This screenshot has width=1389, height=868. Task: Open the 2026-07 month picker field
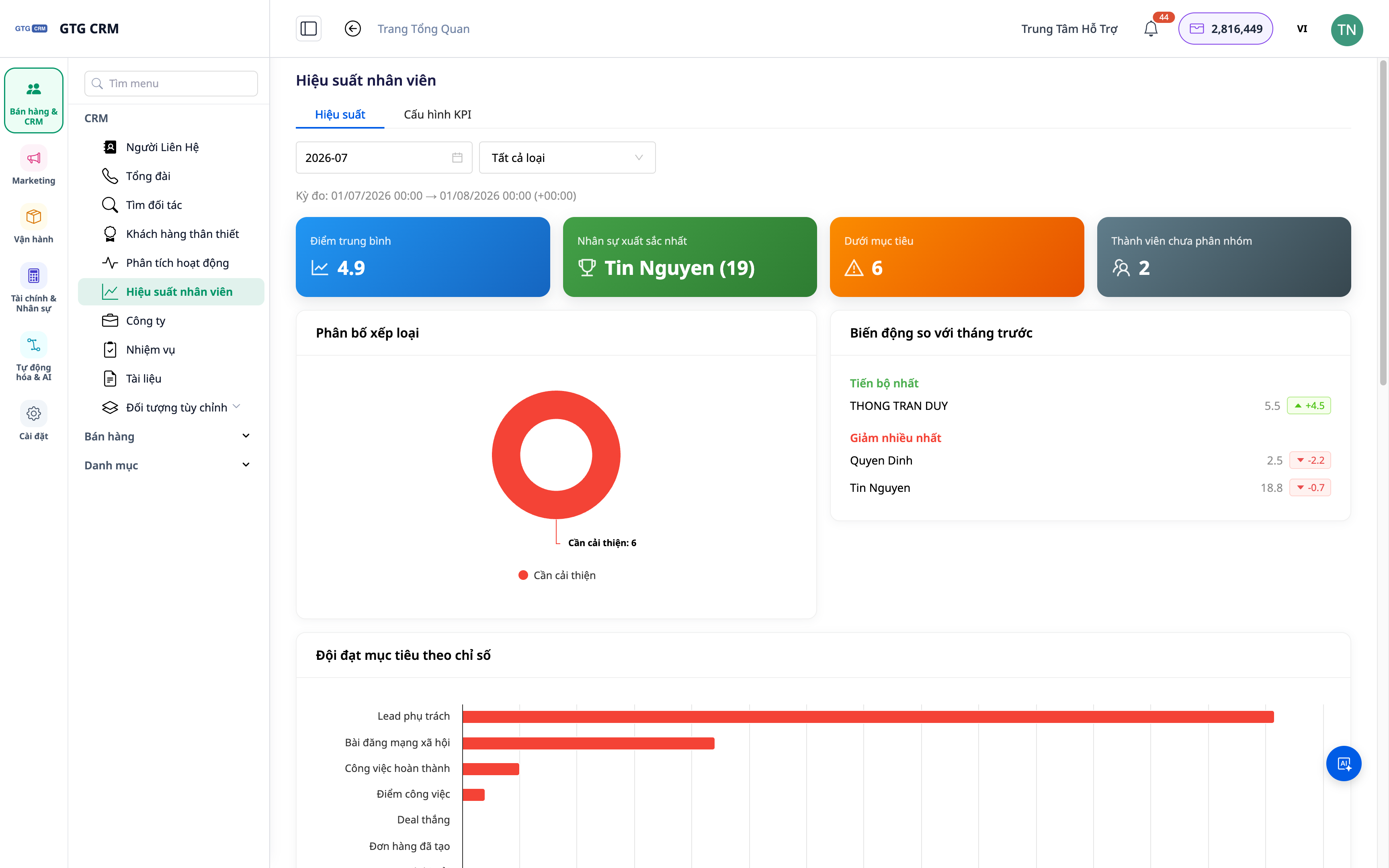pyautogui.click(x=383, y=158)
